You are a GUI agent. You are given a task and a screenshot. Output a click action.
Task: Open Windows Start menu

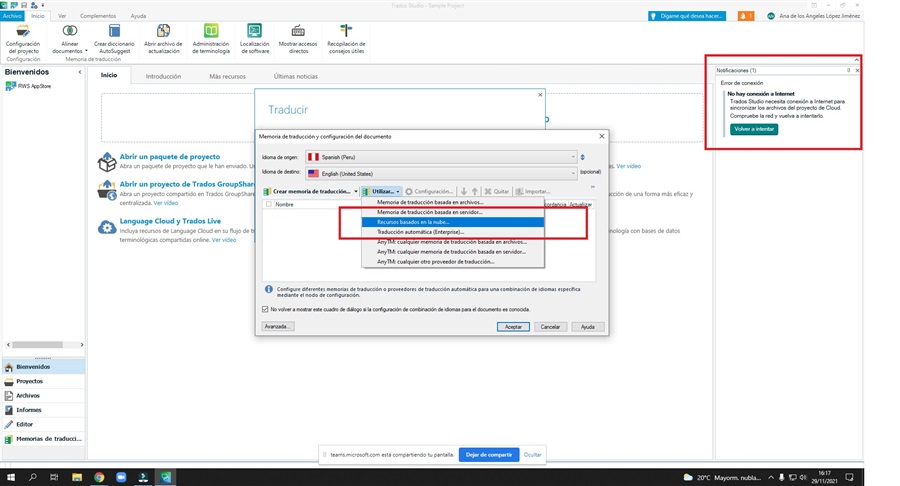(10, 477)
